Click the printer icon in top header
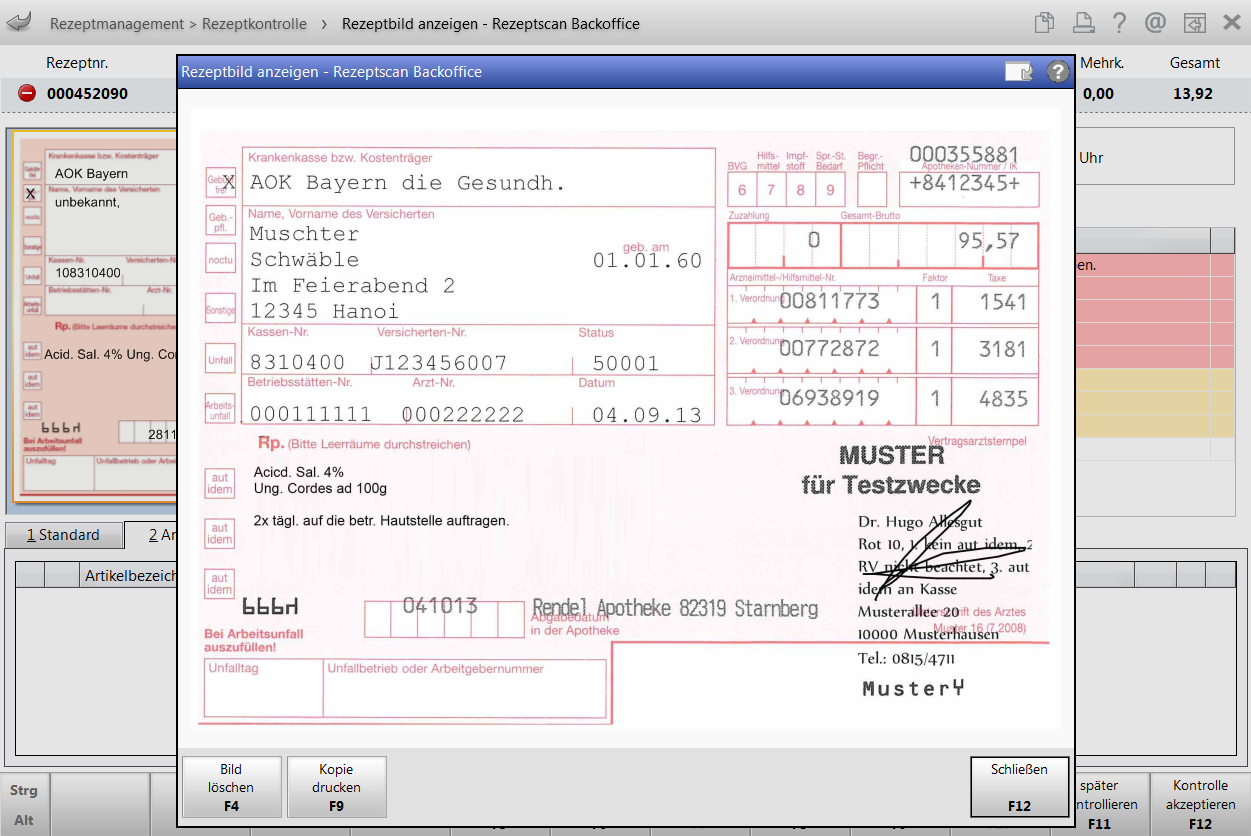The height and width of the screenshot is (836, 1251). (x=1082, y=22)
